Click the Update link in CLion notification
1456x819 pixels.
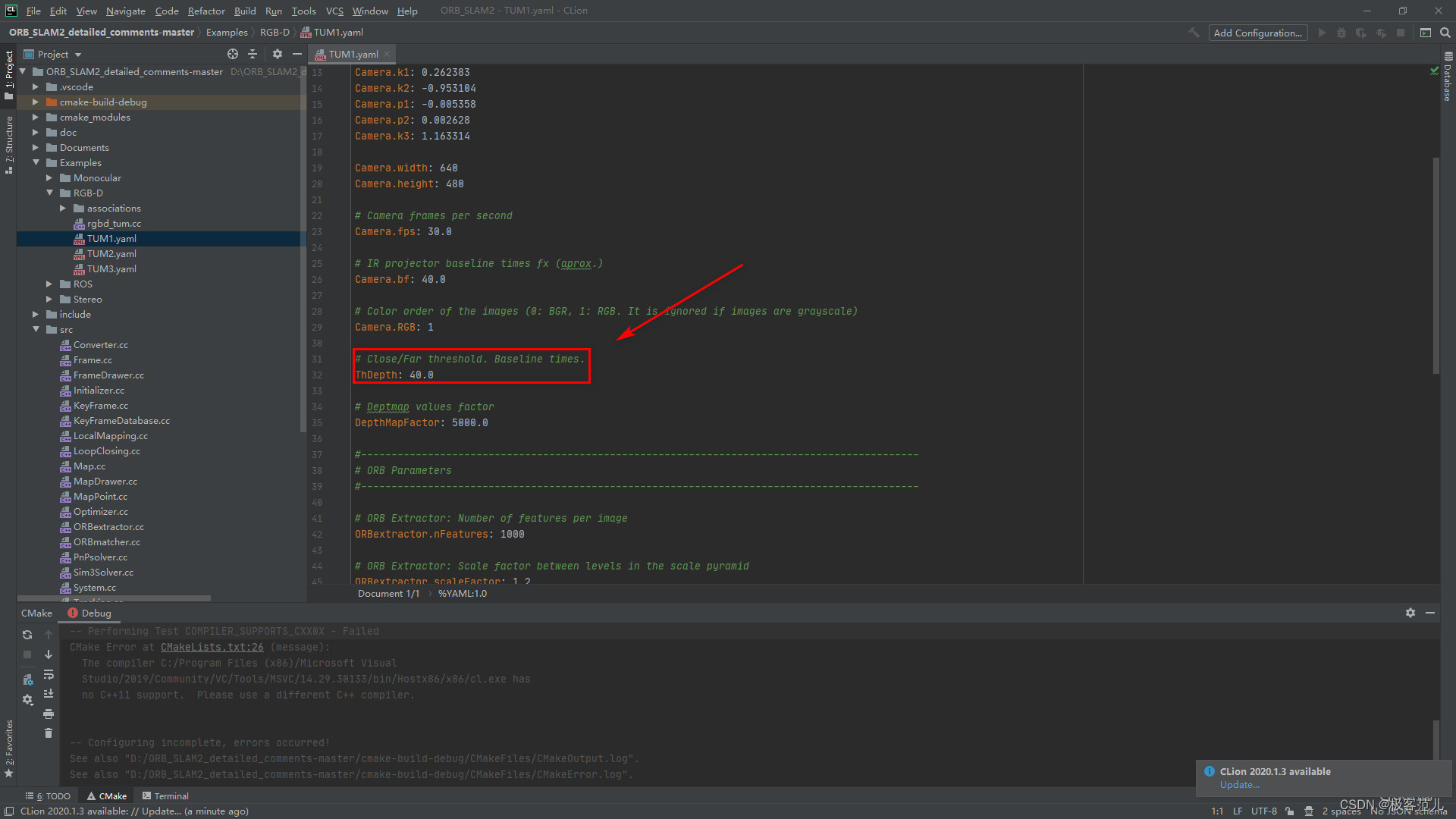(1239, 785)
